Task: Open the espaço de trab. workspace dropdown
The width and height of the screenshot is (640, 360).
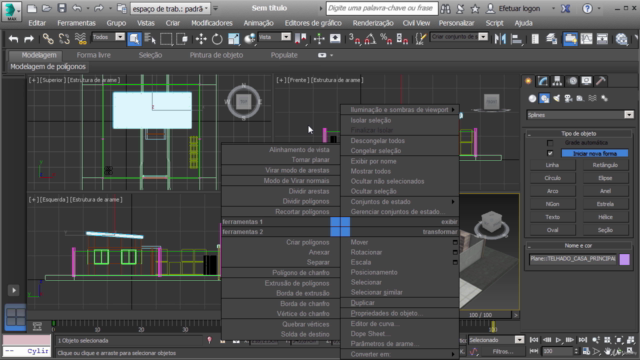Action: coord(170,9)
